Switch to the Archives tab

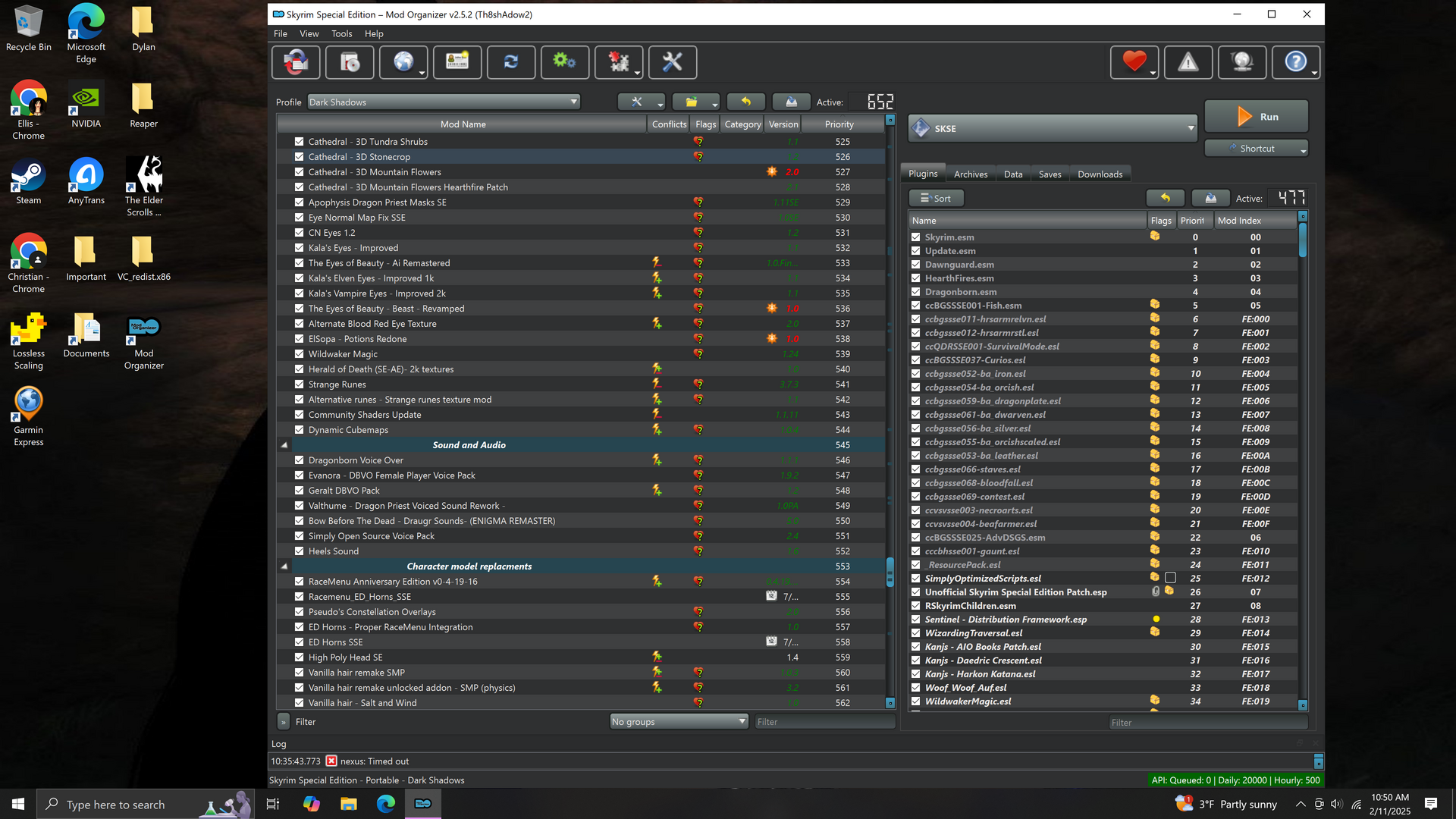pos(971,174)
